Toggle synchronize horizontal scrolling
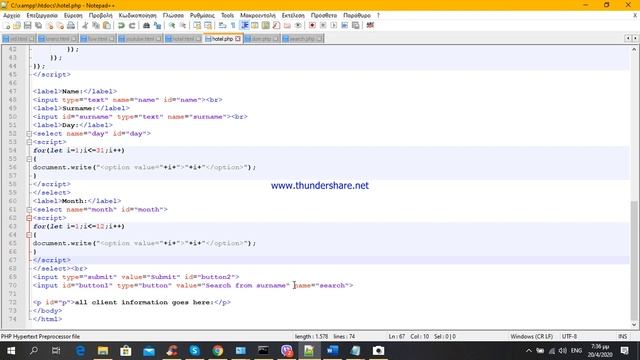640x360 pixels. tap(208, 25)
